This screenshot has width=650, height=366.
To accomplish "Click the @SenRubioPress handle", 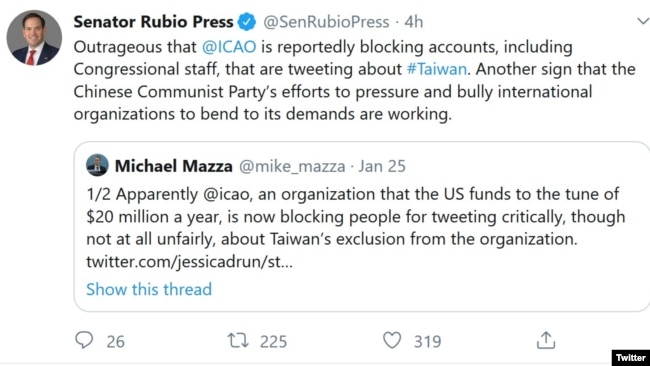I will pos(326,22).
